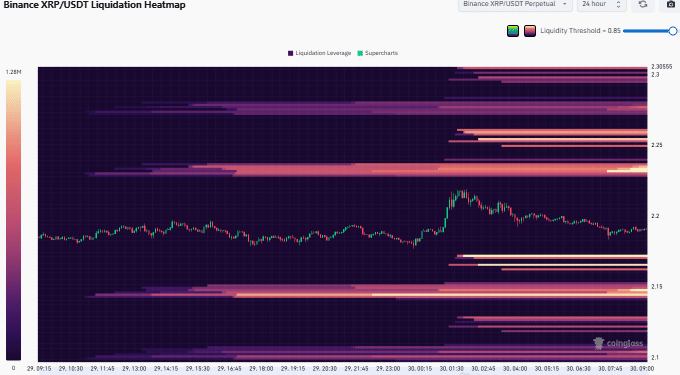Image resolution: width=680 pixels, height=375 pixels.
Task: Click the 2.25 price axis label
Action: coord(657,145)
